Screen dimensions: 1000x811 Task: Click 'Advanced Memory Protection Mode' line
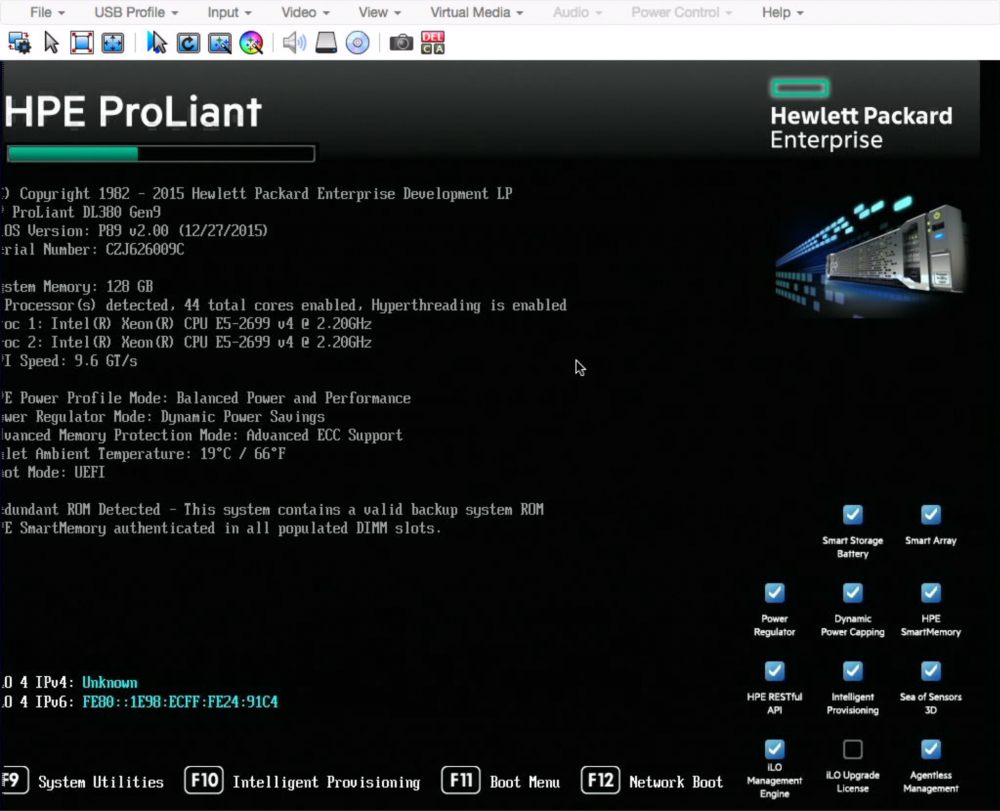[x=202, y=435]
